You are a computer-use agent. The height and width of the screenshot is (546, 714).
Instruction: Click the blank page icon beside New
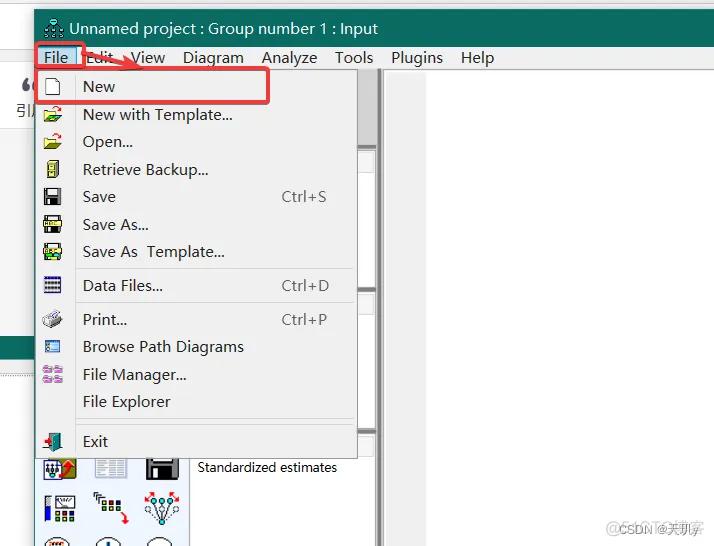click(53, 86)
